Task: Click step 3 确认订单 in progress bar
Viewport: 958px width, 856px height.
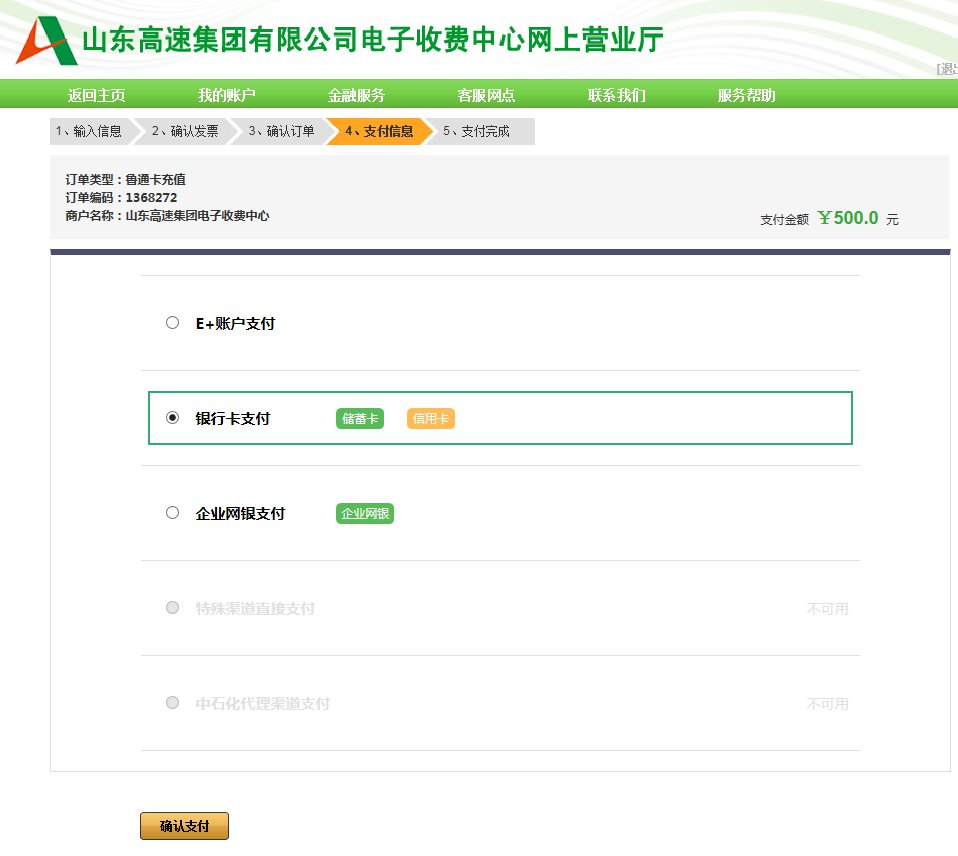Action: [281, 132]
